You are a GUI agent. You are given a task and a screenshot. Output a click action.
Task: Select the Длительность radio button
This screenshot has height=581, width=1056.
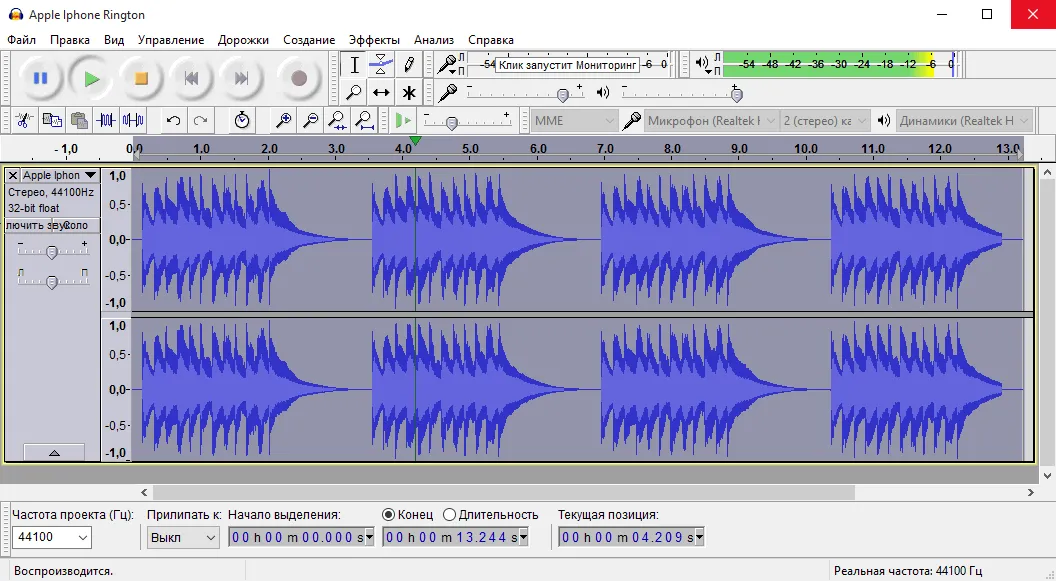pos(449,515)
